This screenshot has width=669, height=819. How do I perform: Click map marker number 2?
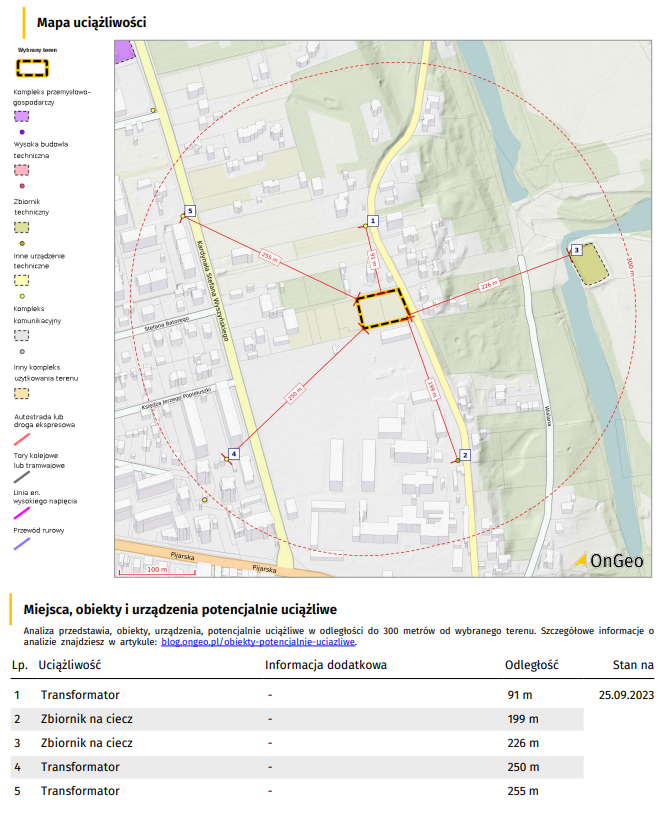465,455
